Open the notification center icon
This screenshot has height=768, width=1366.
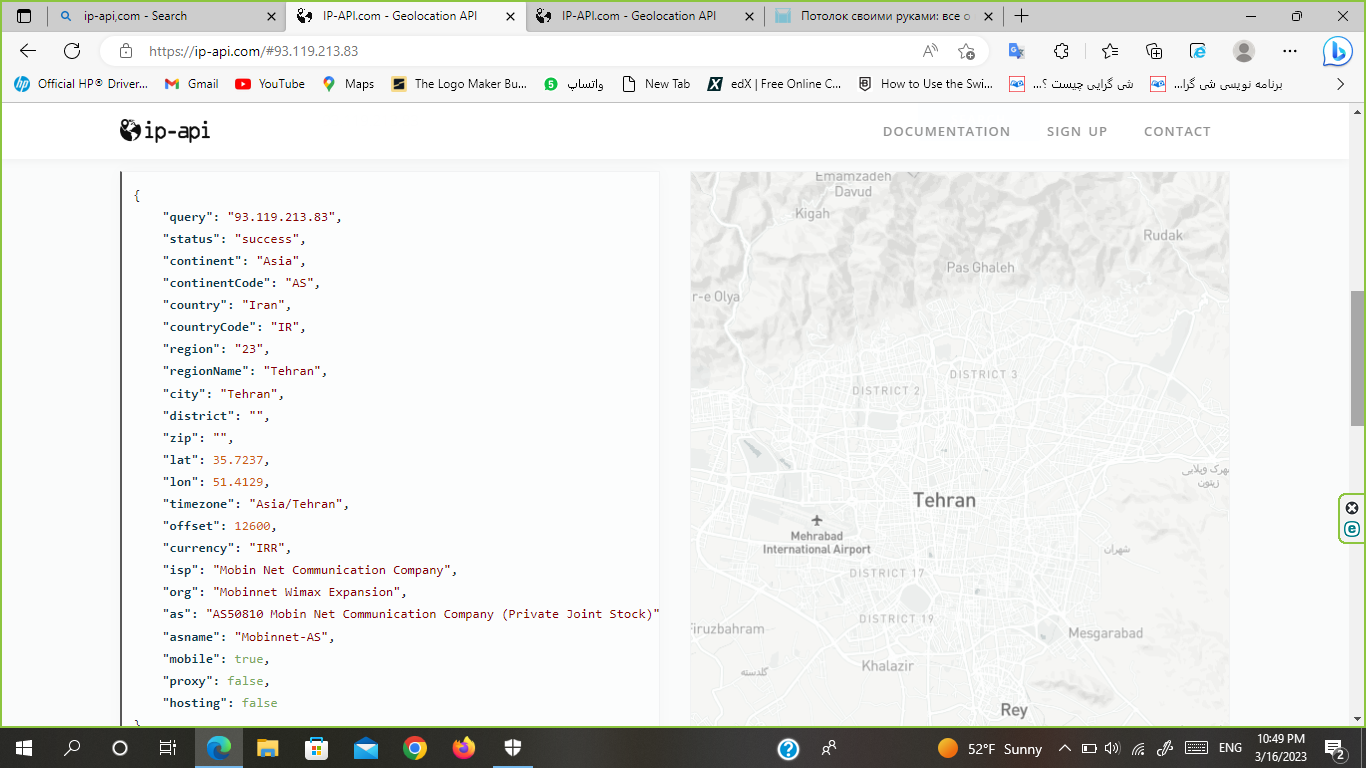(x=1335, y=748)
